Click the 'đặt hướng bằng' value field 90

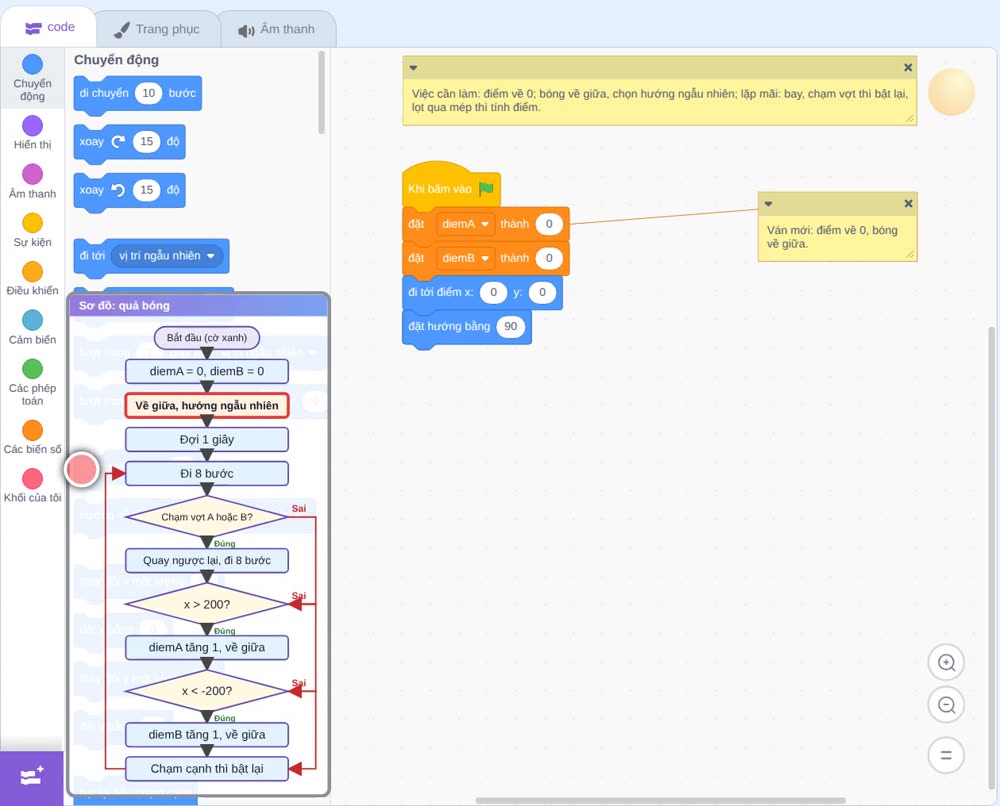pyautogui.click(x=511, y=326)
